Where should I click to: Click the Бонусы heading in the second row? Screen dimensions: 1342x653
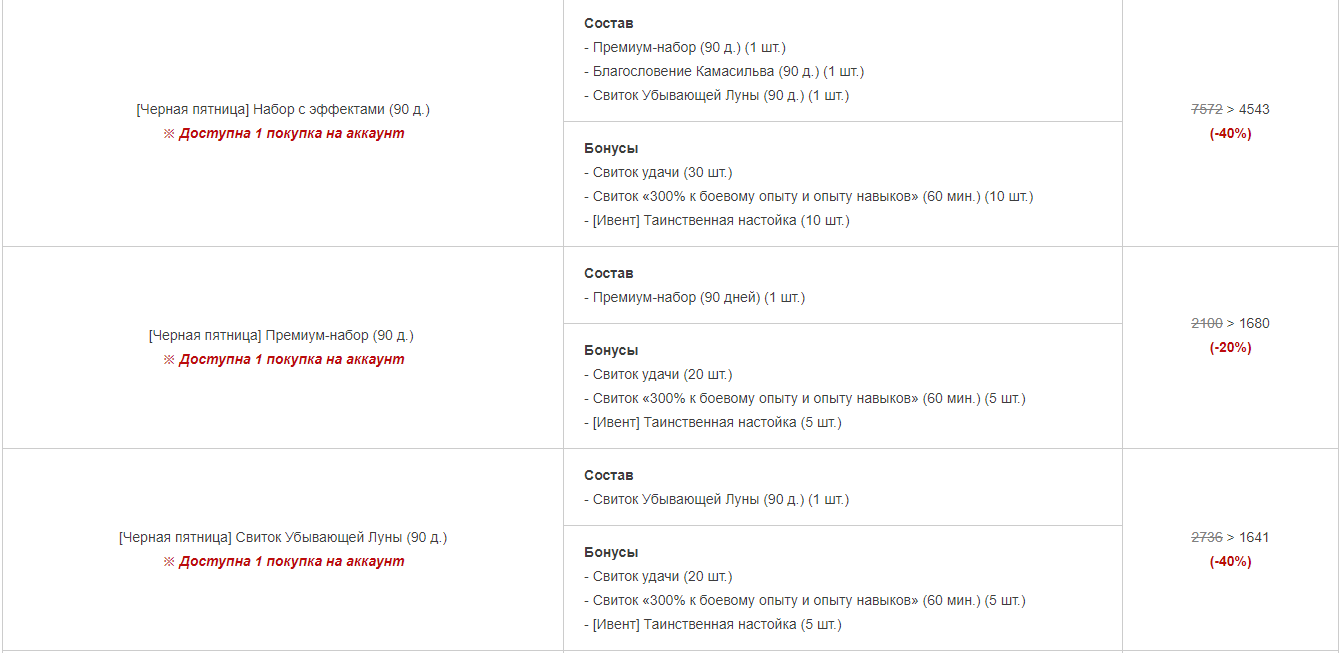[x=611, y=350]
